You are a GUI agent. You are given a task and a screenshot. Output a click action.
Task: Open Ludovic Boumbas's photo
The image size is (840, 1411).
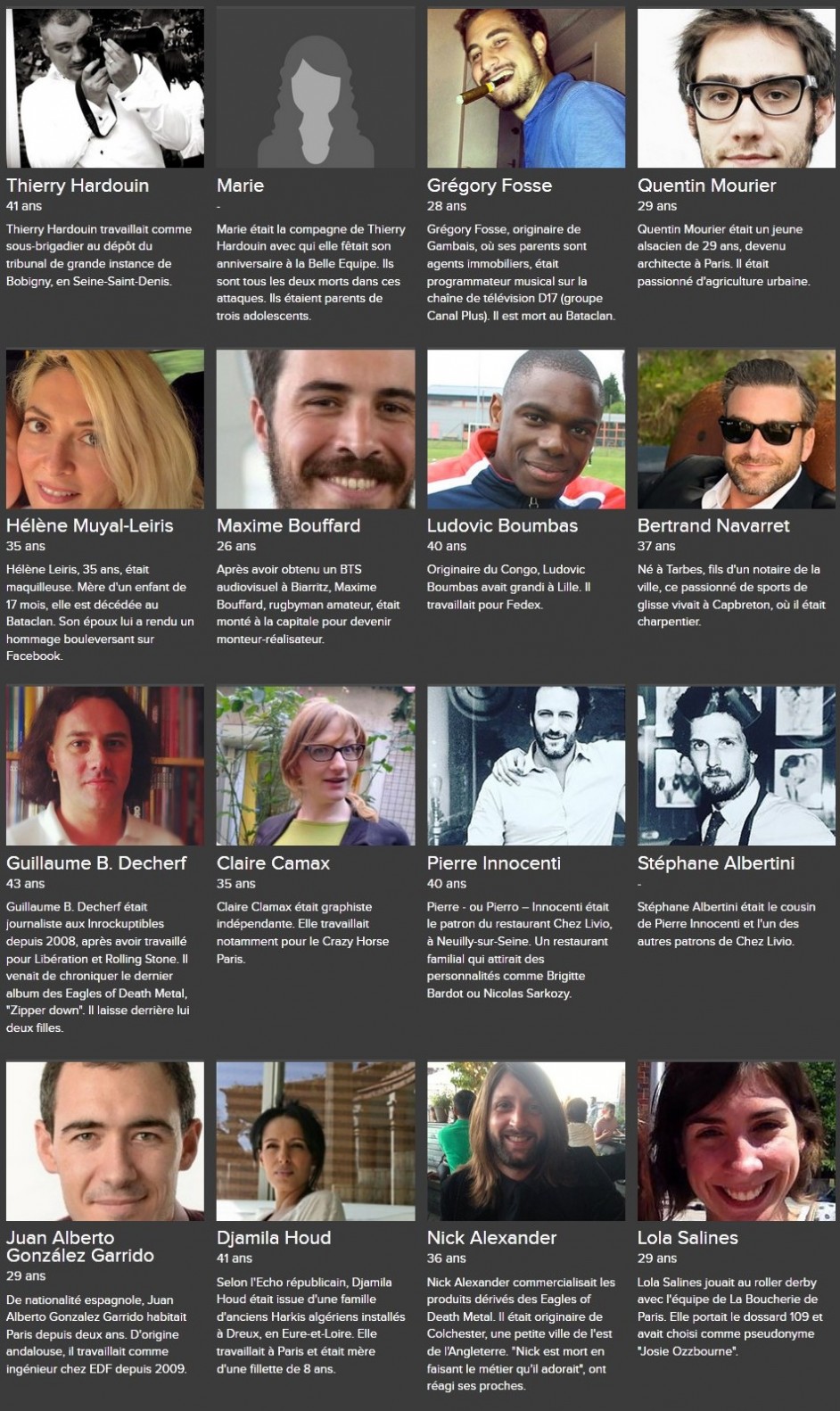pyautogui.click(x=526, y=429)
